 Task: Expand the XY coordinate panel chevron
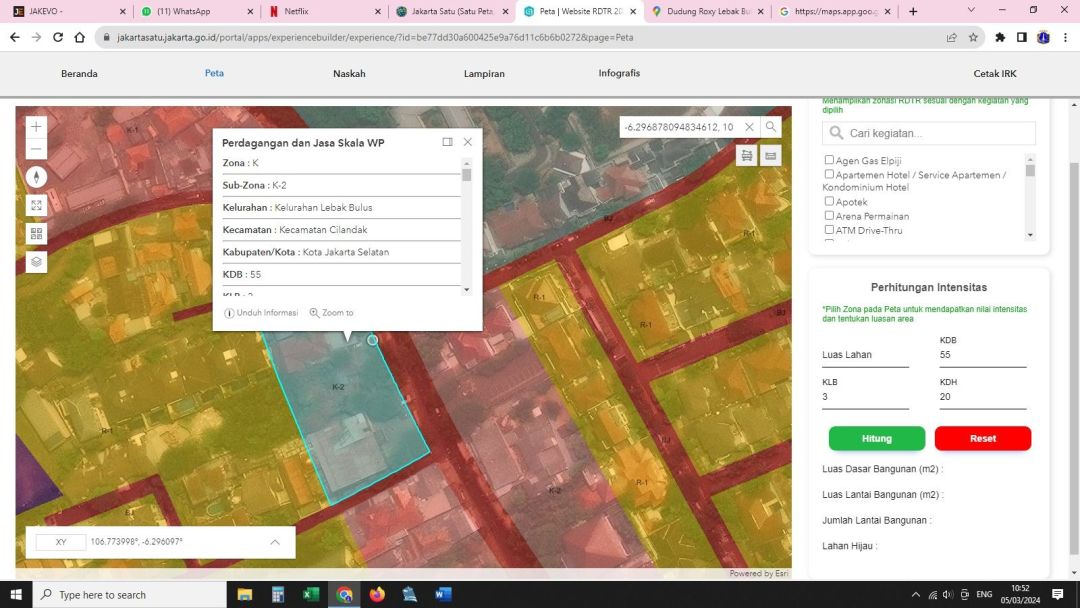[x=275, y=542]
